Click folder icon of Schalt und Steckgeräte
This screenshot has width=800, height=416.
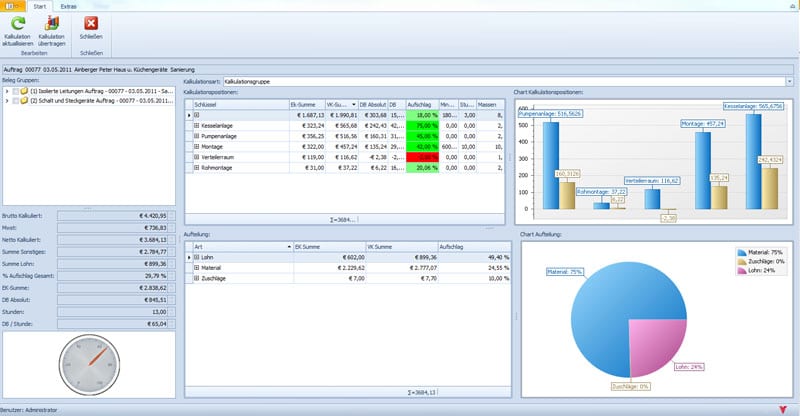tap(23, 100)
